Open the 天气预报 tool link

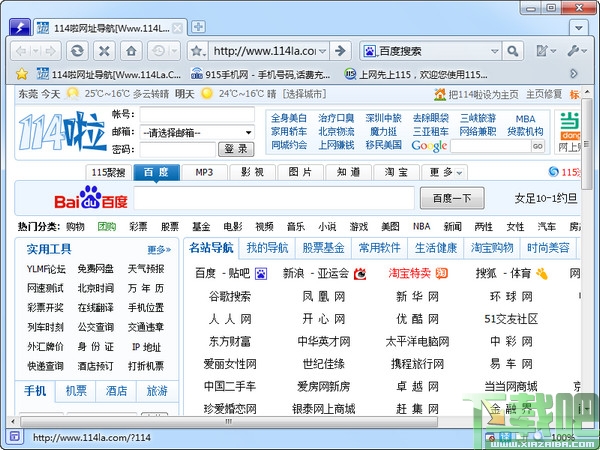(146, 269)
